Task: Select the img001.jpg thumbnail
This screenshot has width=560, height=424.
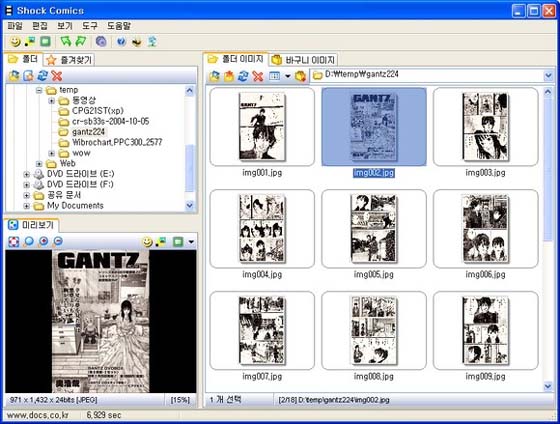Action: pos(262,127)
